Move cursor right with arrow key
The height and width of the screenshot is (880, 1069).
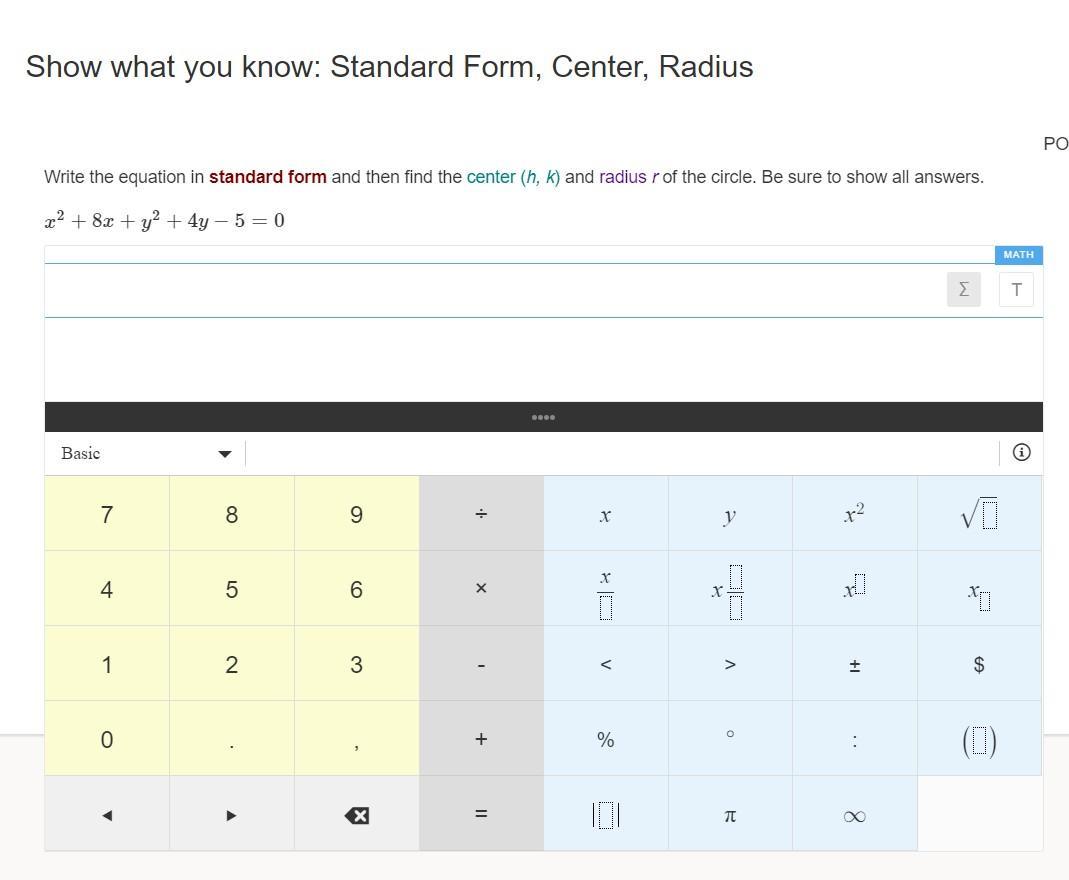click(231, 815)
